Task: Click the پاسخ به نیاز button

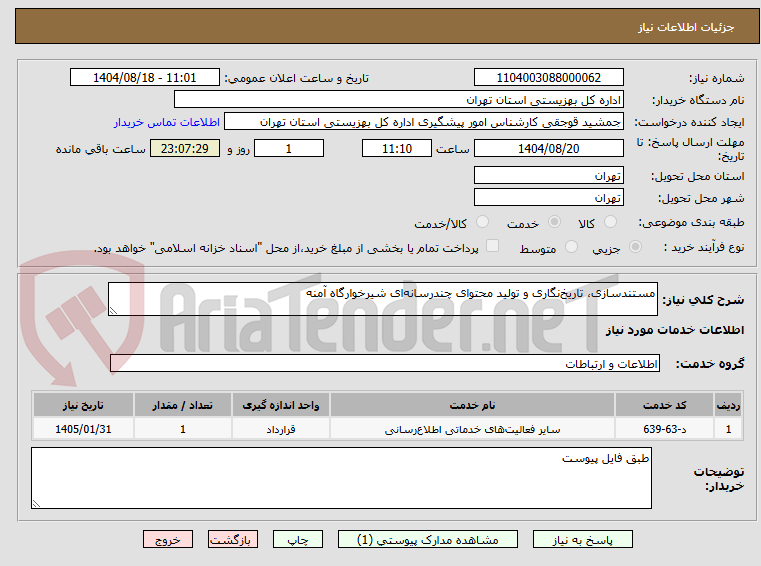Action: [582, 539]
